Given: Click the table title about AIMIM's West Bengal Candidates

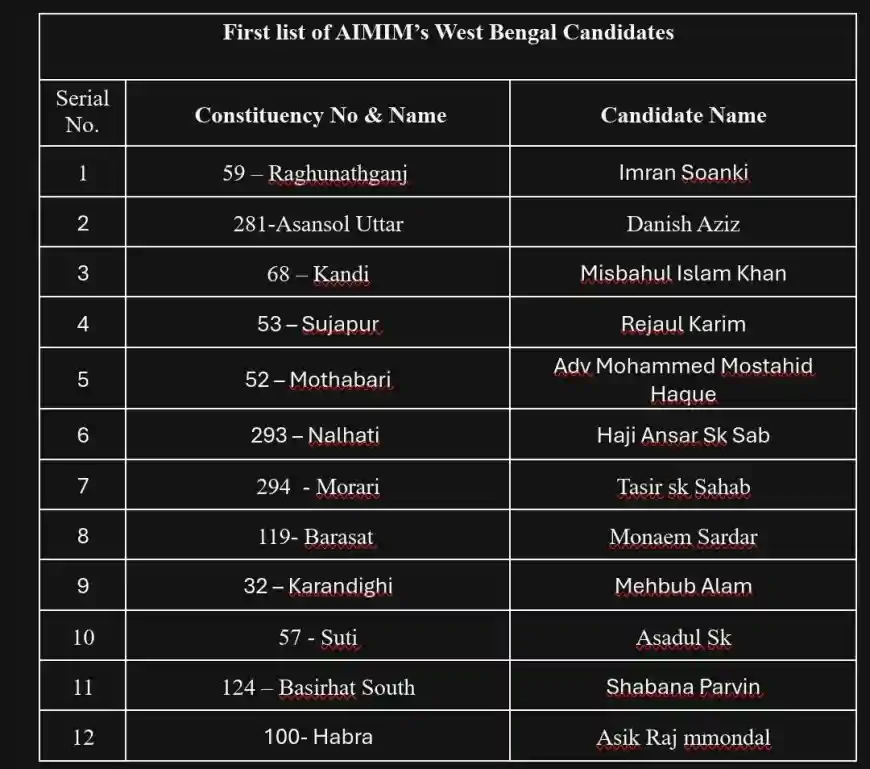Looking at the screenshot, I should pyautogui.click(x=447, y=33).
